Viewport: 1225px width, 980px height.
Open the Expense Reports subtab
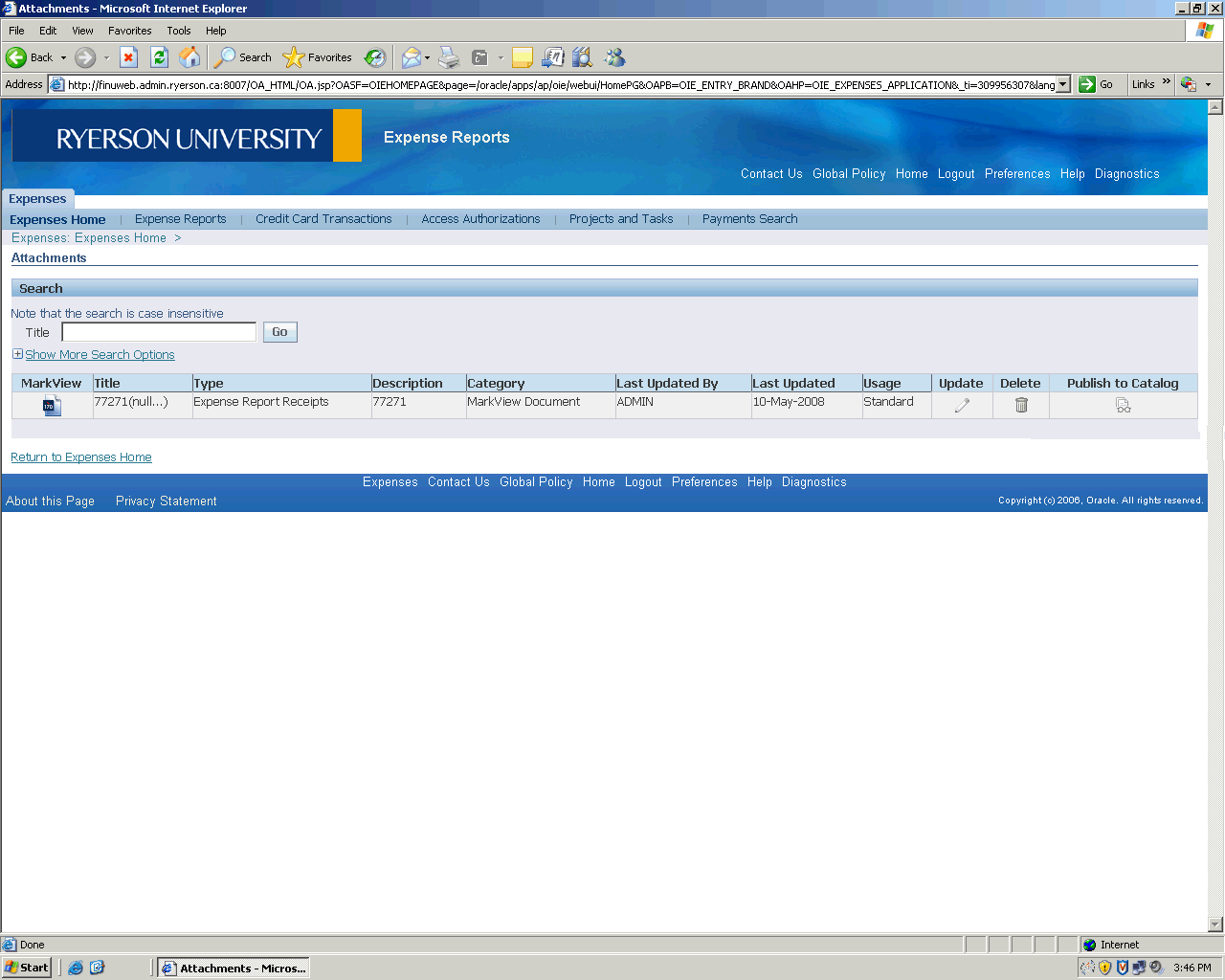[180, 219]
